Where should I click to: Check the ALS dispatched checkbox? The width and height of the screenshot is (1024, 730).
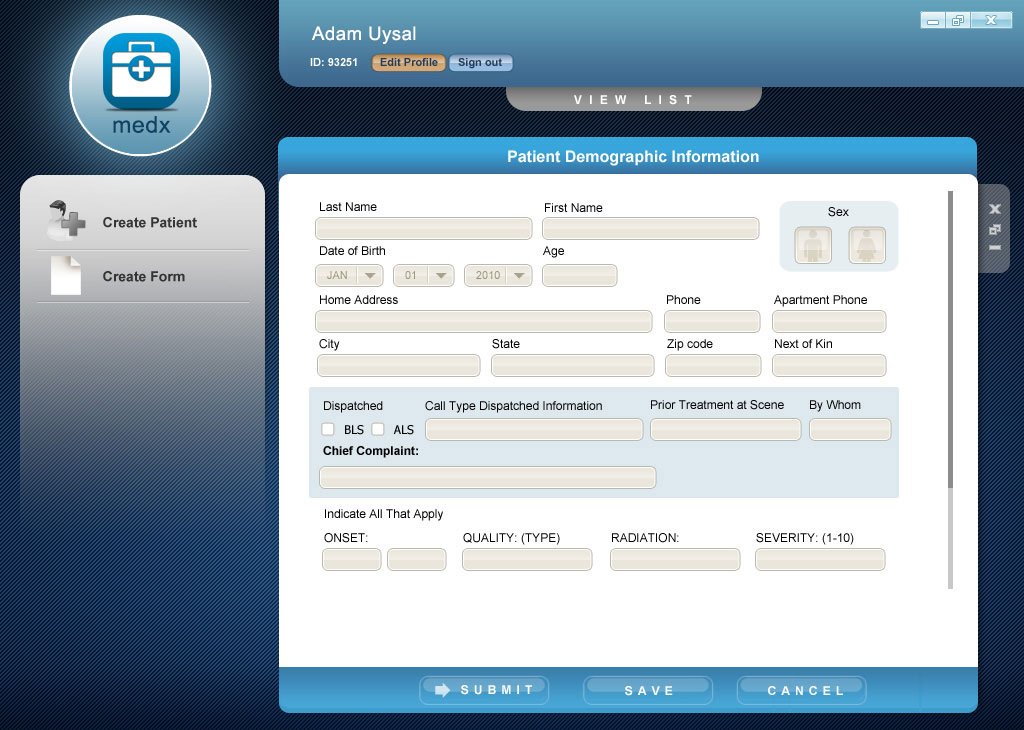[378, 429]
